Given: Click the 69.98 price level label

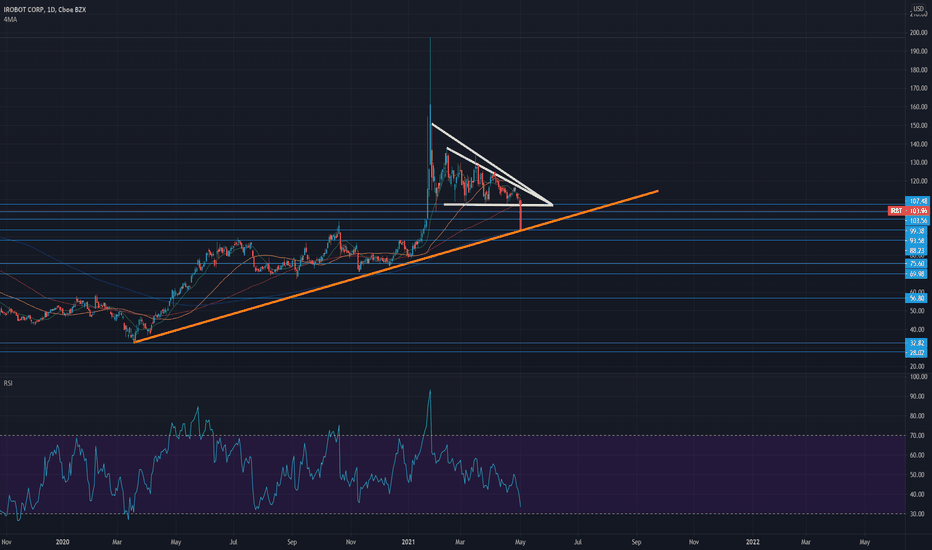Looking at the screenshot, I should tap(917, 274).
